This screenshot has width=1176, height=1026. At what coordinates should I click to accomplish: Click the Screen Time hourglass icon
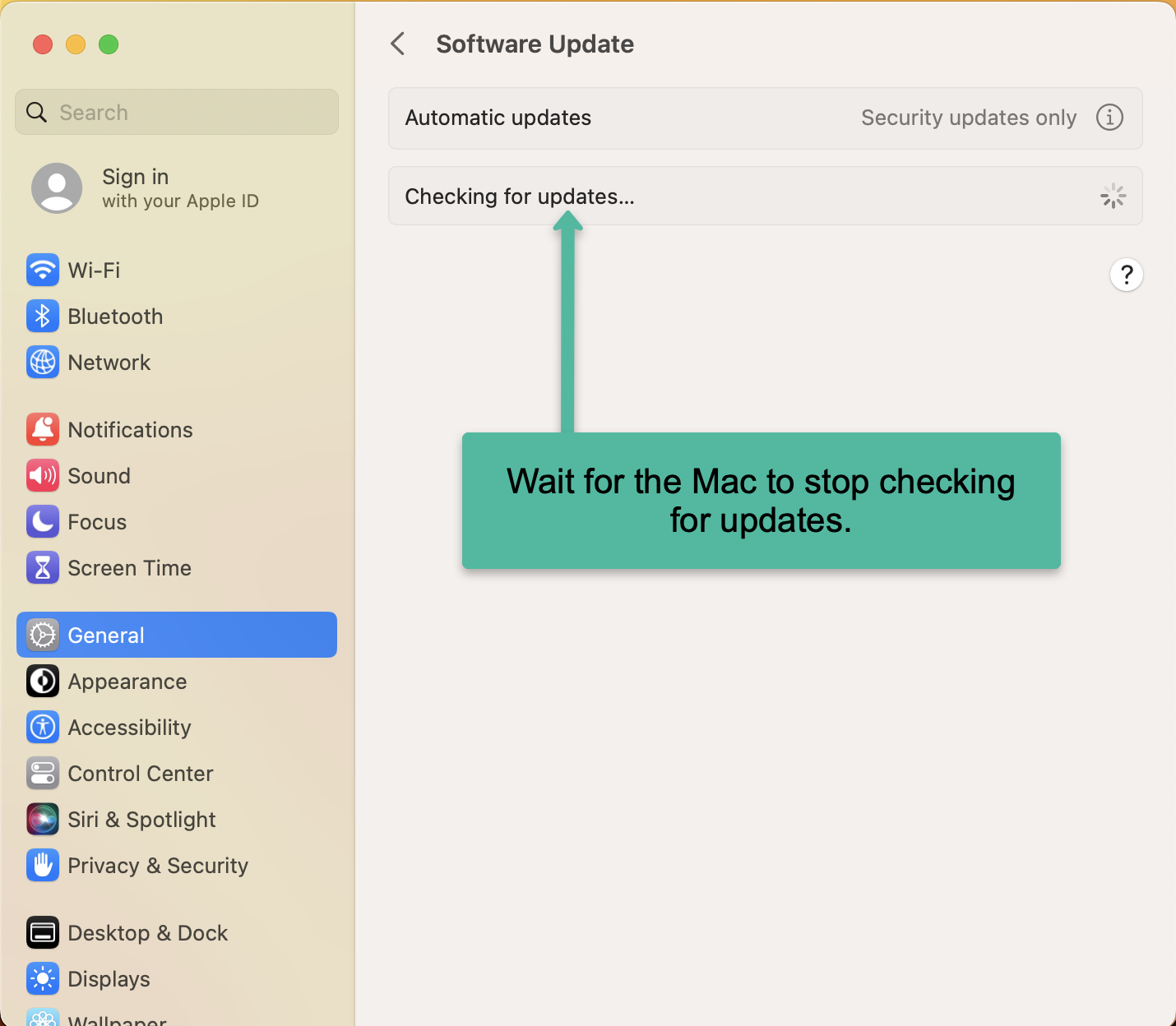point(43,567)
